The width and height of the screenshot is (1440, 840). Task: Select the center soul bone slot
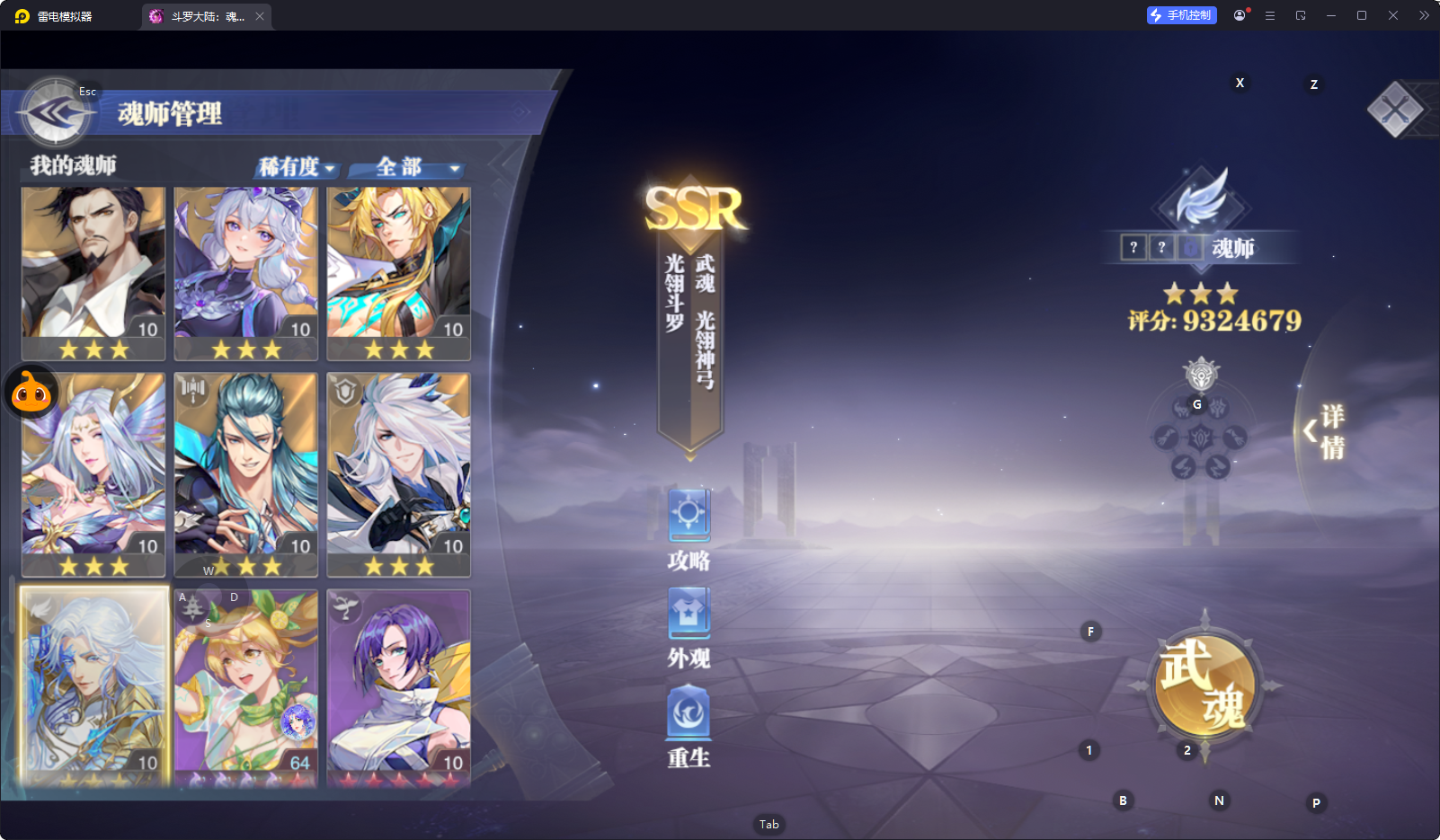click(1200, 438)
